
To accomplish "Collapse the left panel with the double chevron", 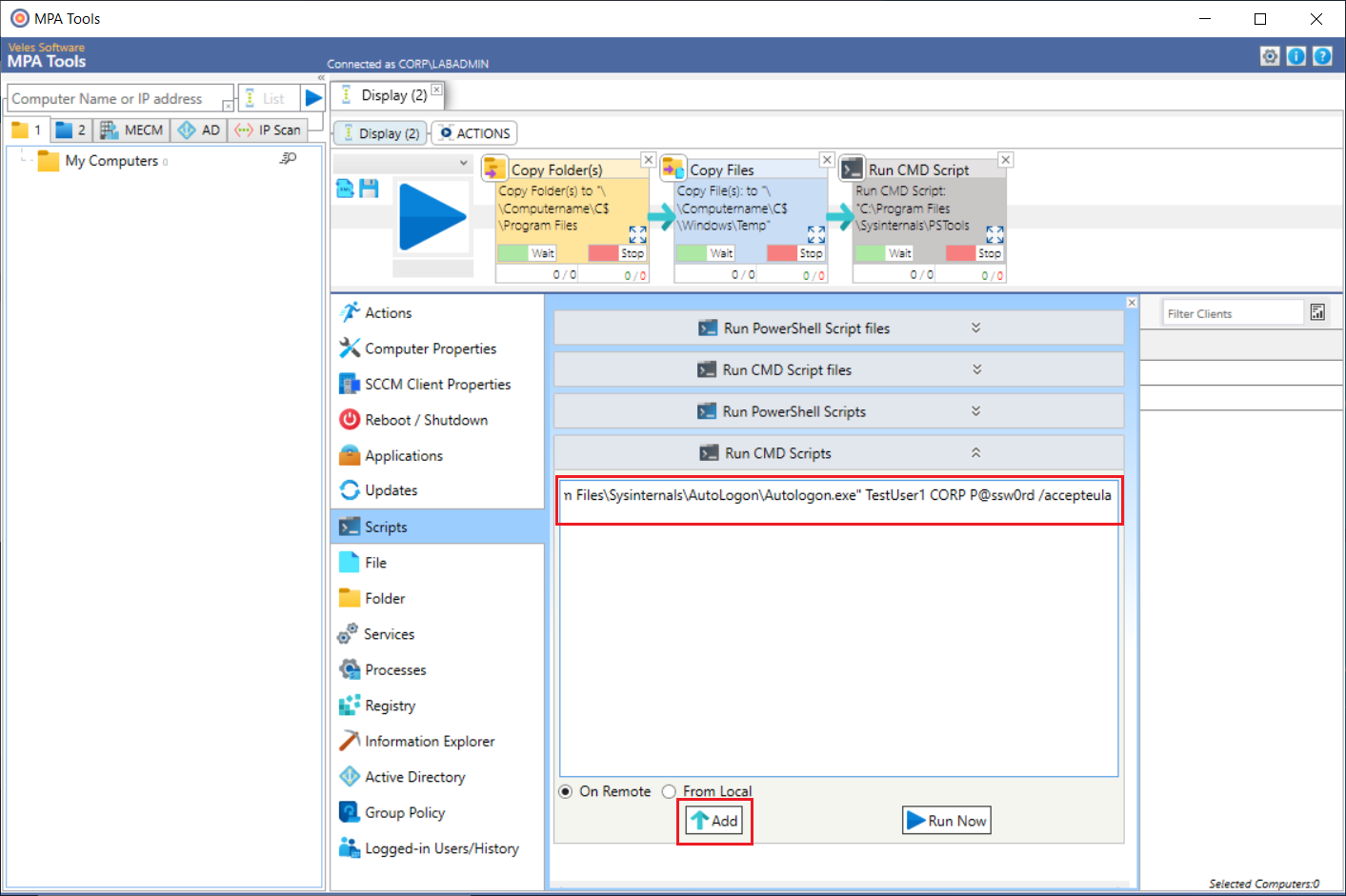I will (x=321, y=77).
